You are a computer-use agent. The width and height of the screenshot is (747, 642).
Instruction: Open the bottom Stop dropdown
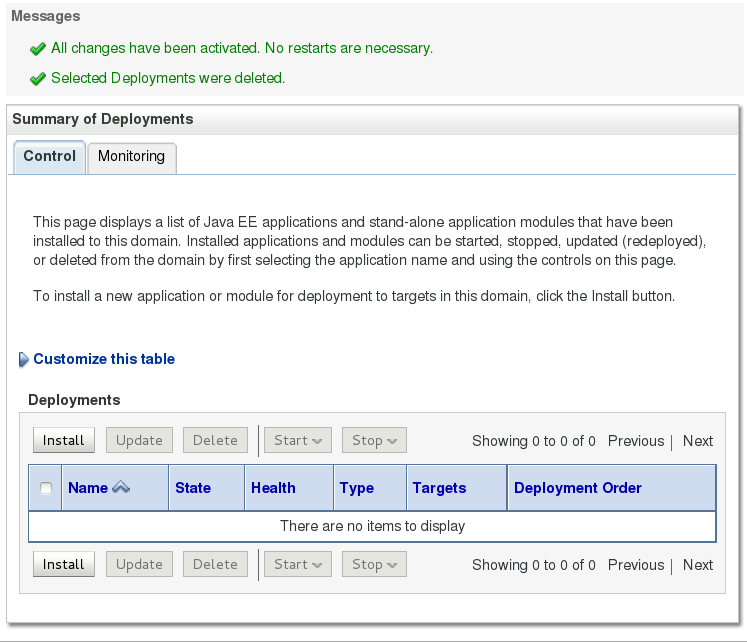[373, 564]
